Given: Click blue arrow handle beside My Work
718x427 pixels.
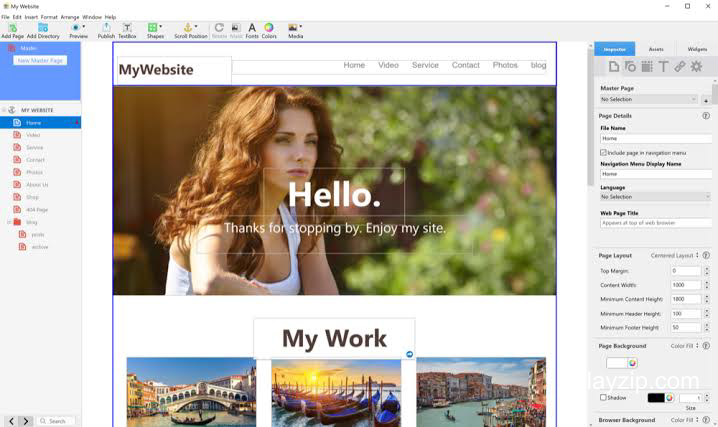Looking at the screenshot, I should click(409, 354).
